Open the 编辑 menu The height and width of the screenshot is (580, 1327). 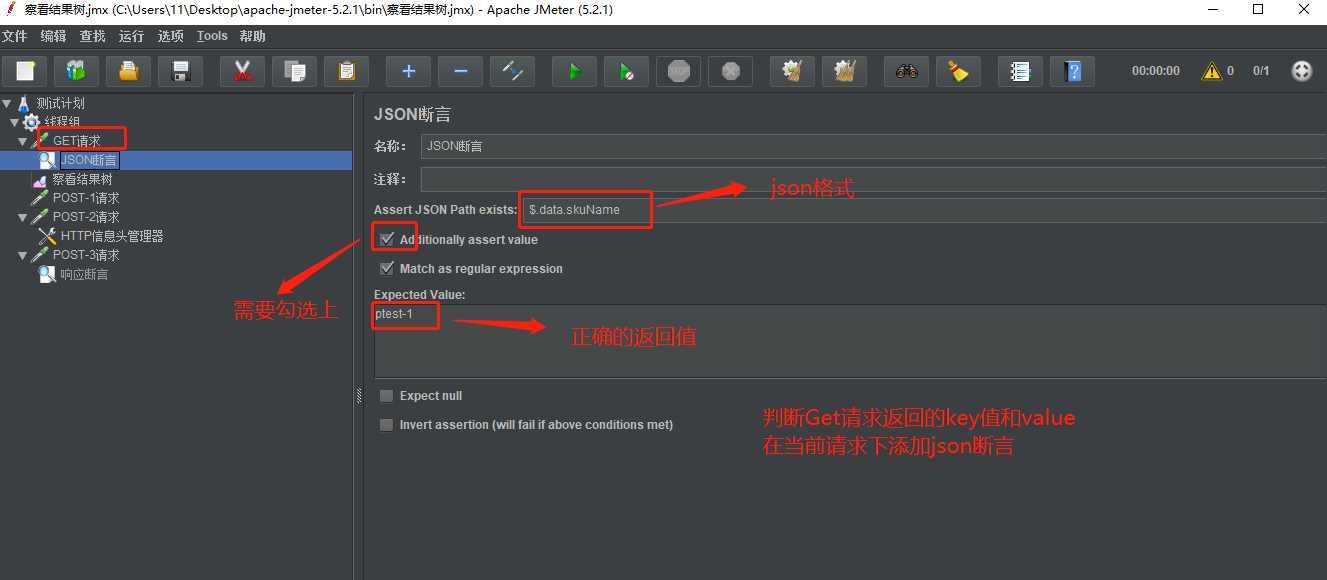tap(53, 36)
